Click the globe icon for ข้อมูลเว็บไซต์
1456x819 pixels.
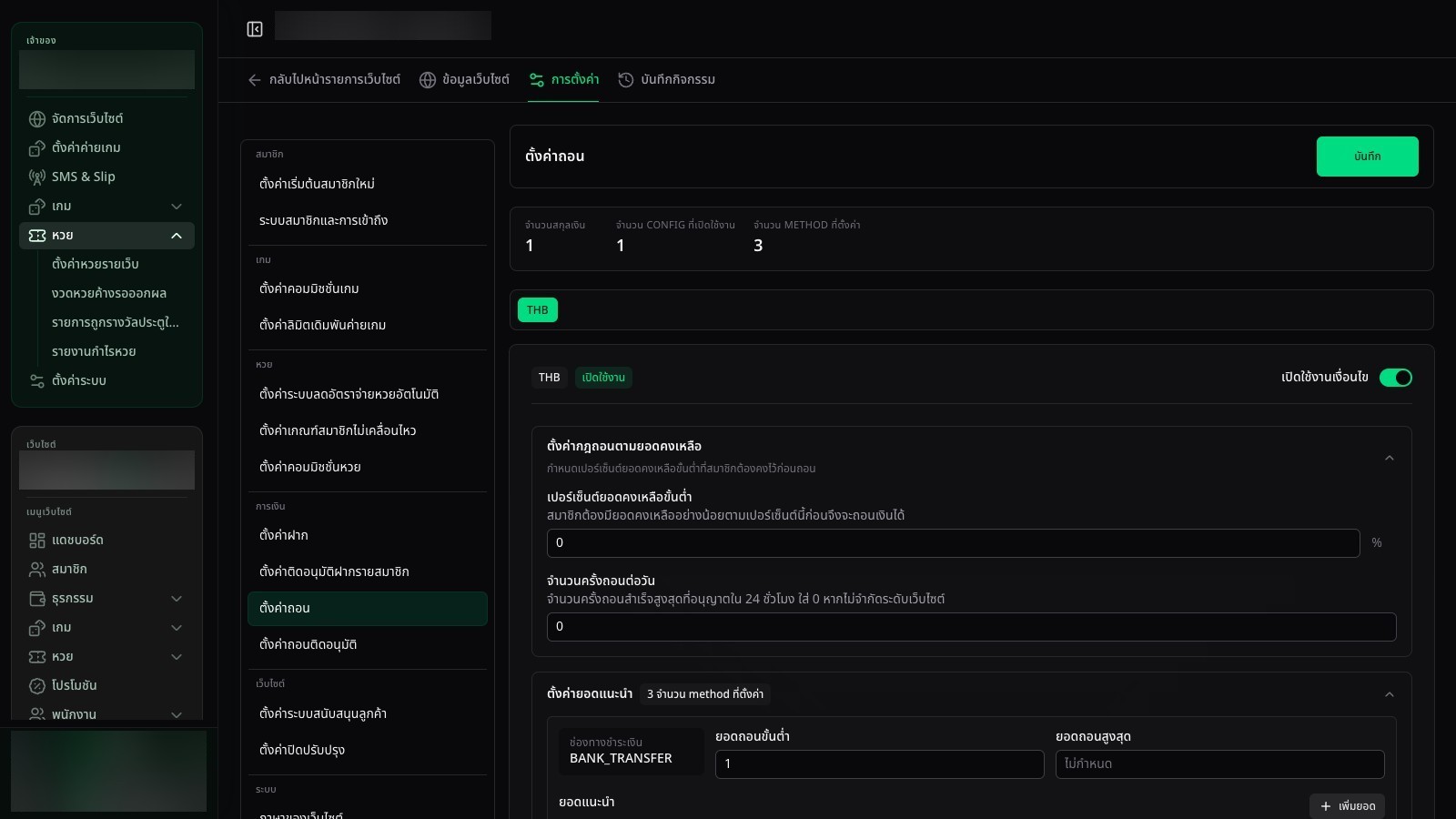pos(428,80)
